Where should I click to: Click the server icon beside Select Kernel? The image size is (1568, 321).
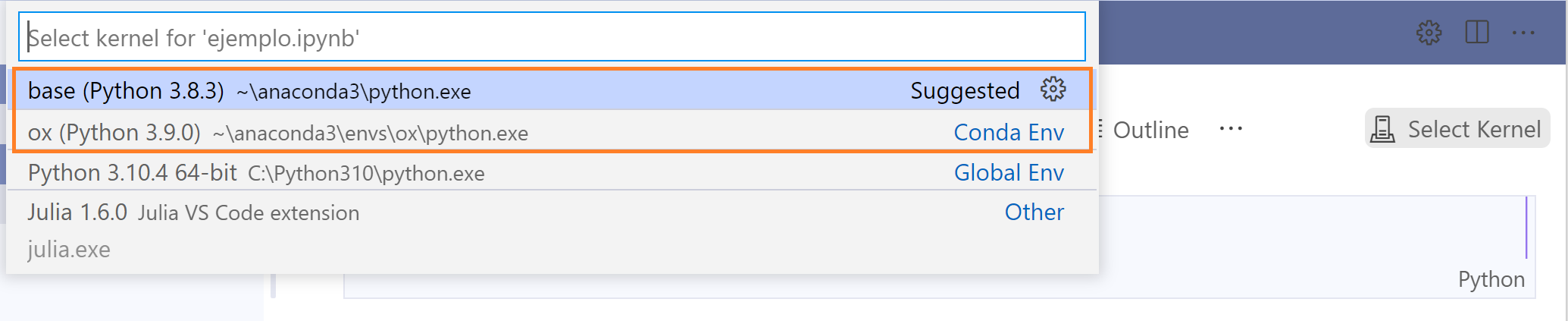click(1382, 130)
